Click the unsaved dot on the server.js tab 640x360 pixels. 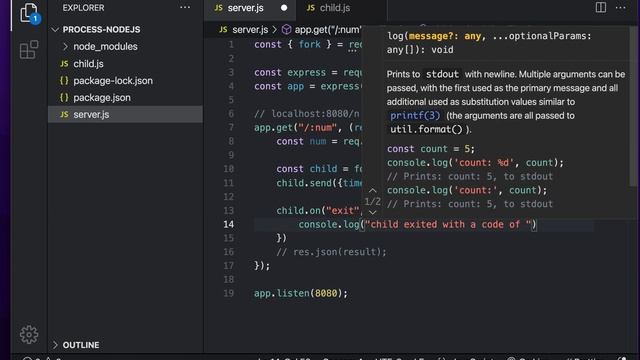284,8
